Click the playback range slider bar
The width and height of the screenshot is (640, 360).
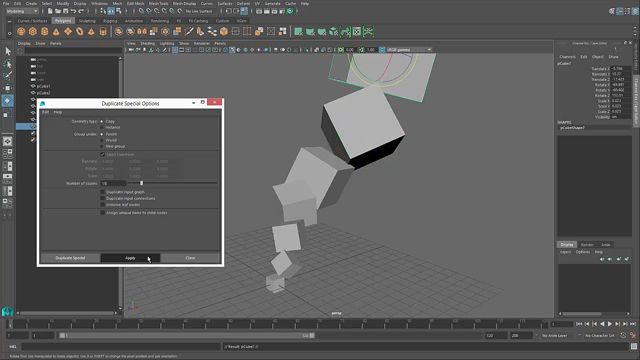tap(187, 336)
